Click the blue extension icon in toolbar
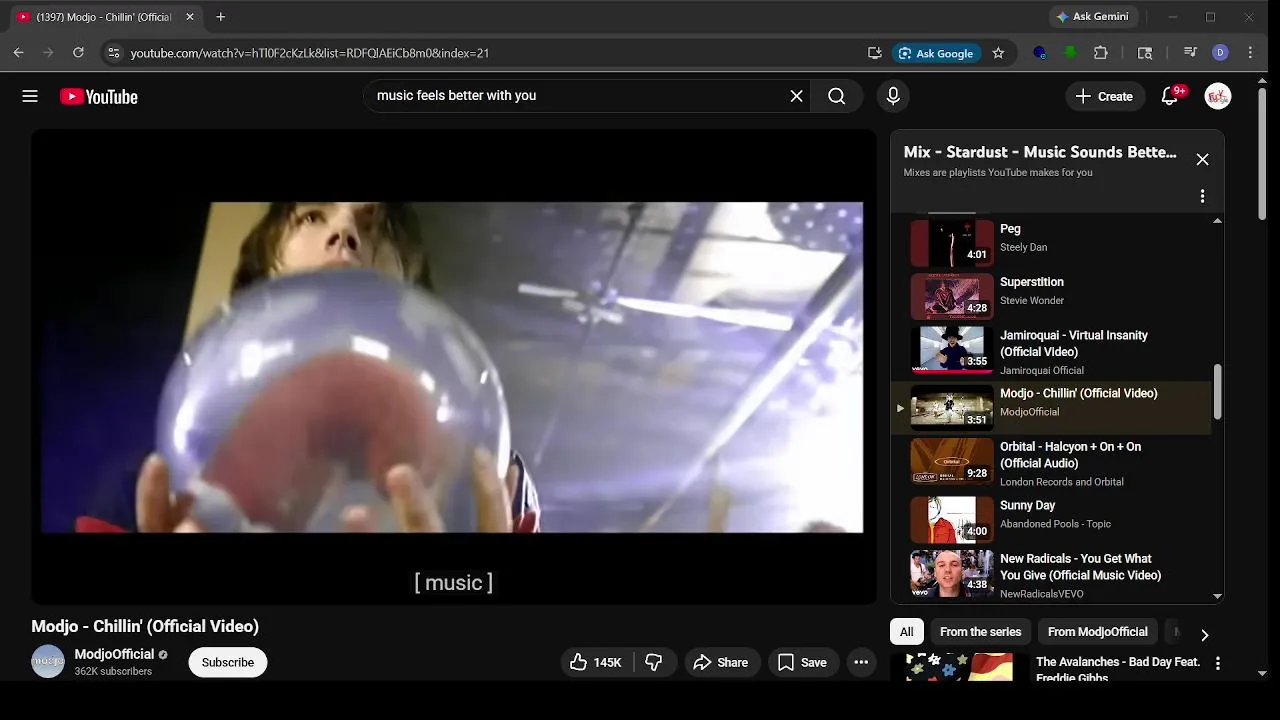1280x720 pixels. coord(1040,53)
